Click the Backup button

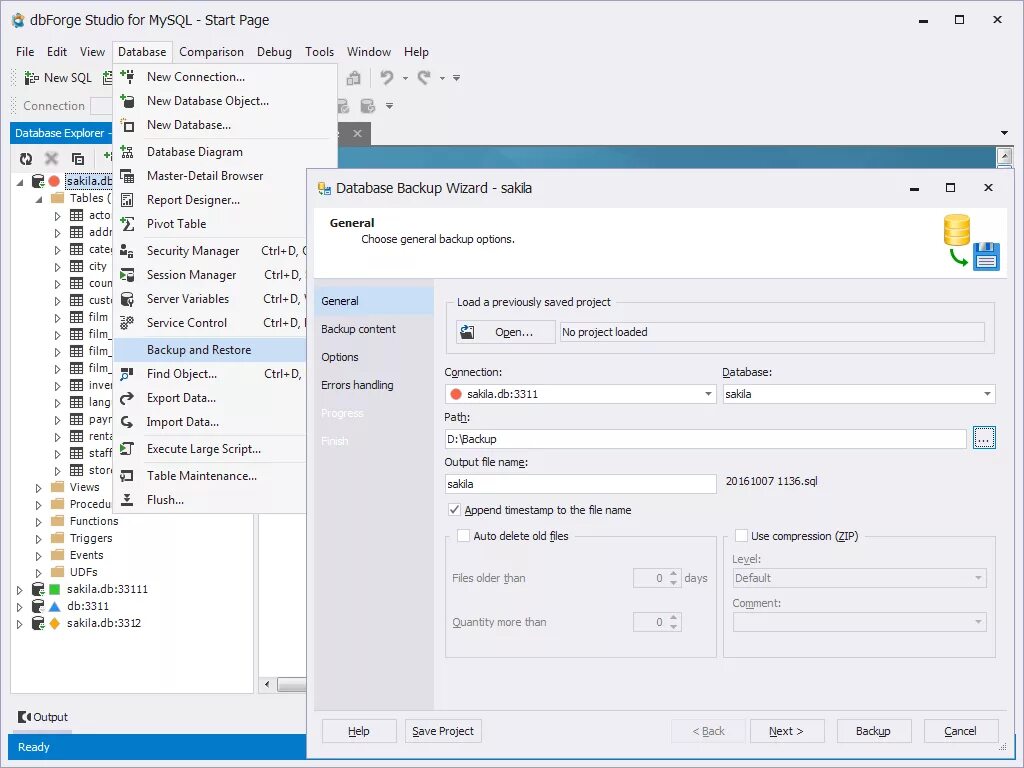pyautogui.click(x=873, y=731)
